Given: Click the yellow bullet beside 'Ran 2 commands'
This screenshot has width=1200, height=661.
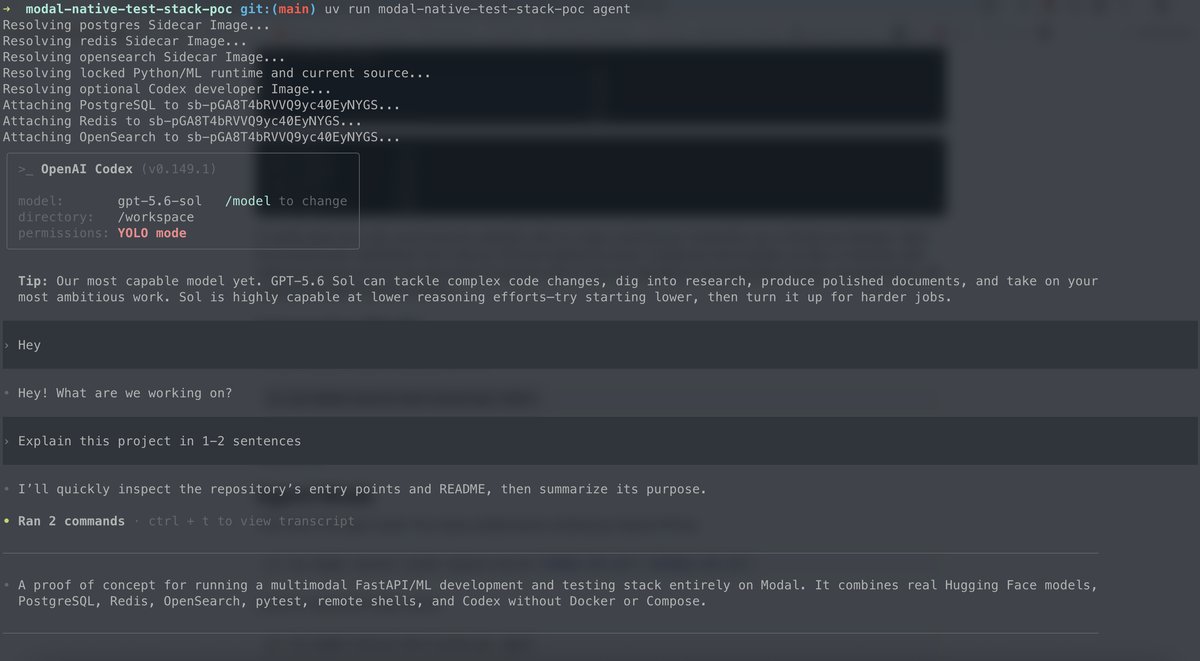Looking at the screenshot, I should pos(7,521).
